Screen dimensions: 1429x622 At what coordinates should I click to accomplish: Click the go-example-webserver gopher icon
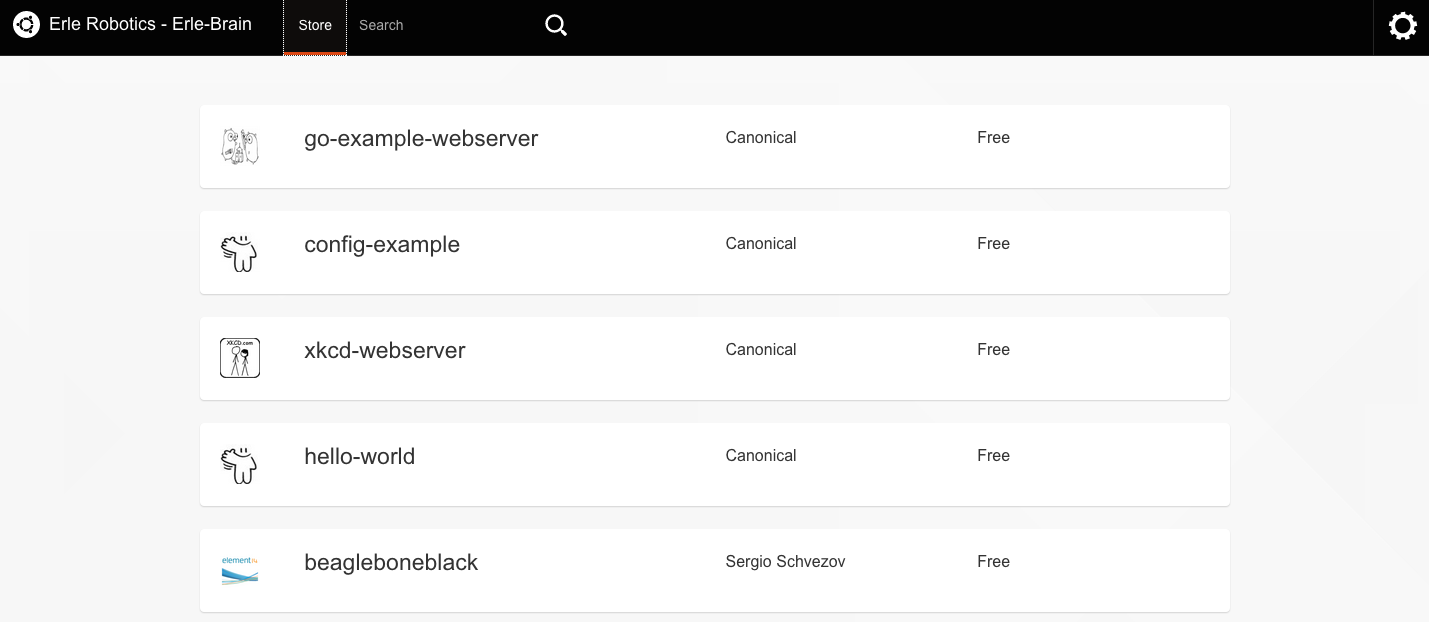(x=240, y=146)
